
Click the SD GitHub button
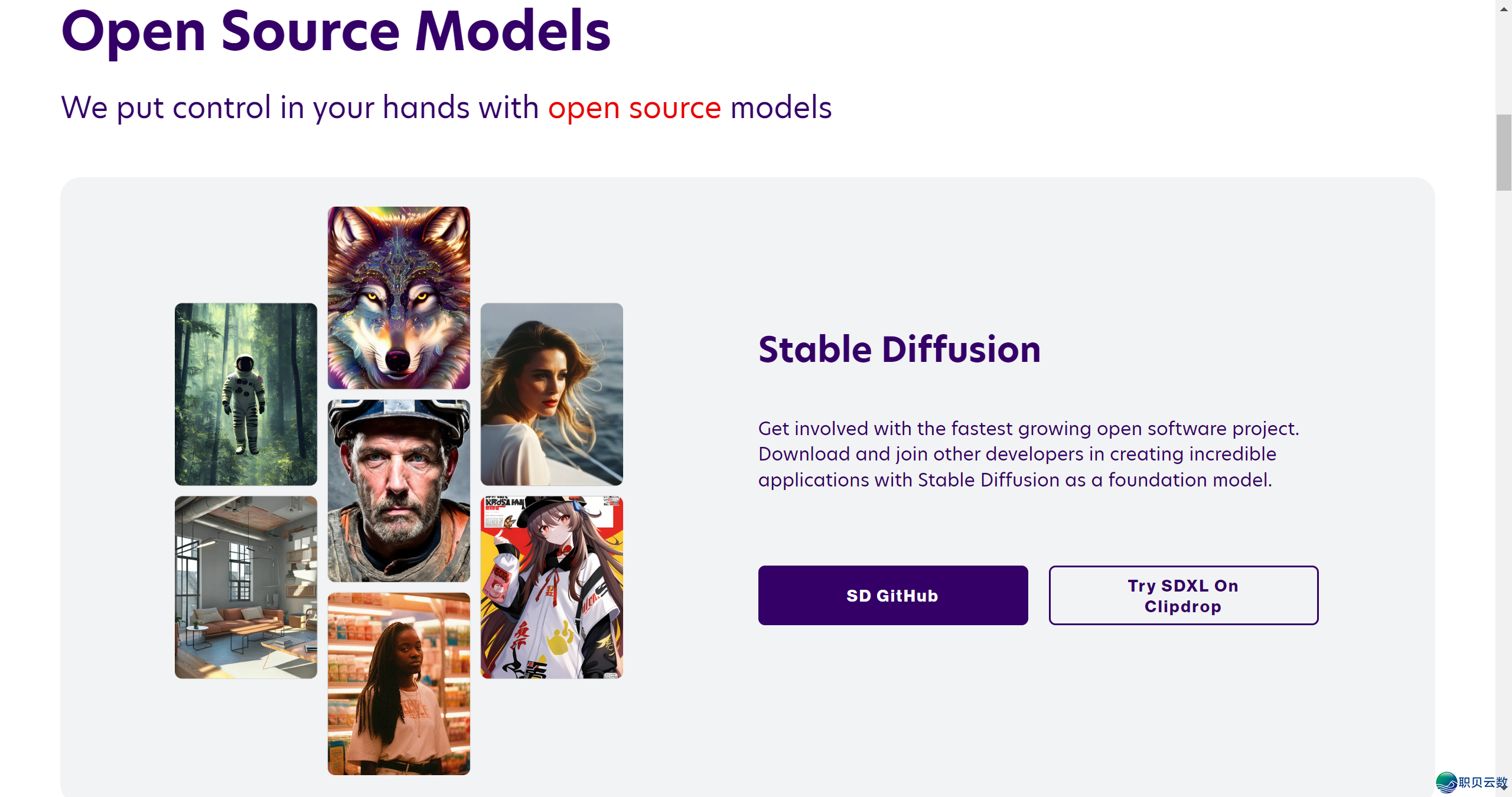pyautogui.click(x=892, y=595)
